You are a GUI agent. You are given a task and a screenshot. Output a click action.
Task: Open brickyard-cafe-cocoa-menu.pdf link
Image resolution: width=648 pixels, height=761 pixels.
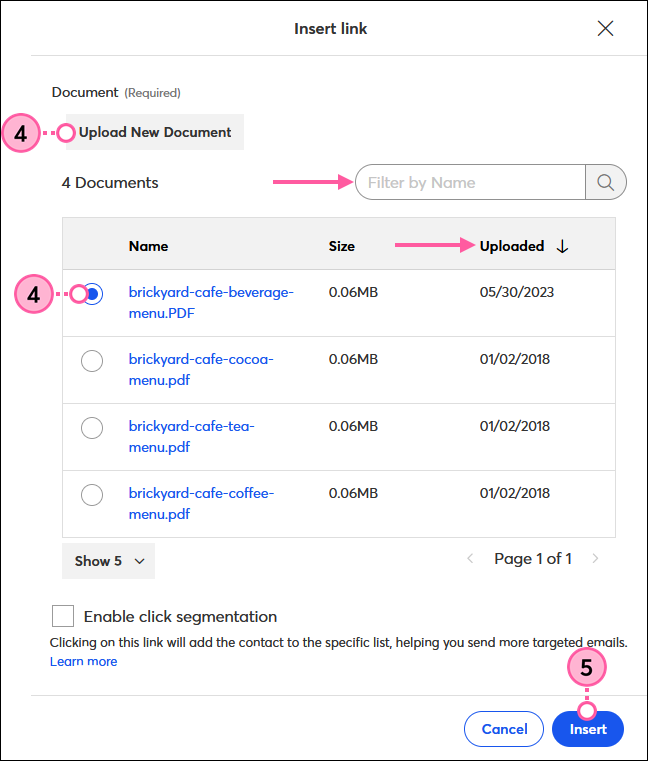[x=201, y=370]
